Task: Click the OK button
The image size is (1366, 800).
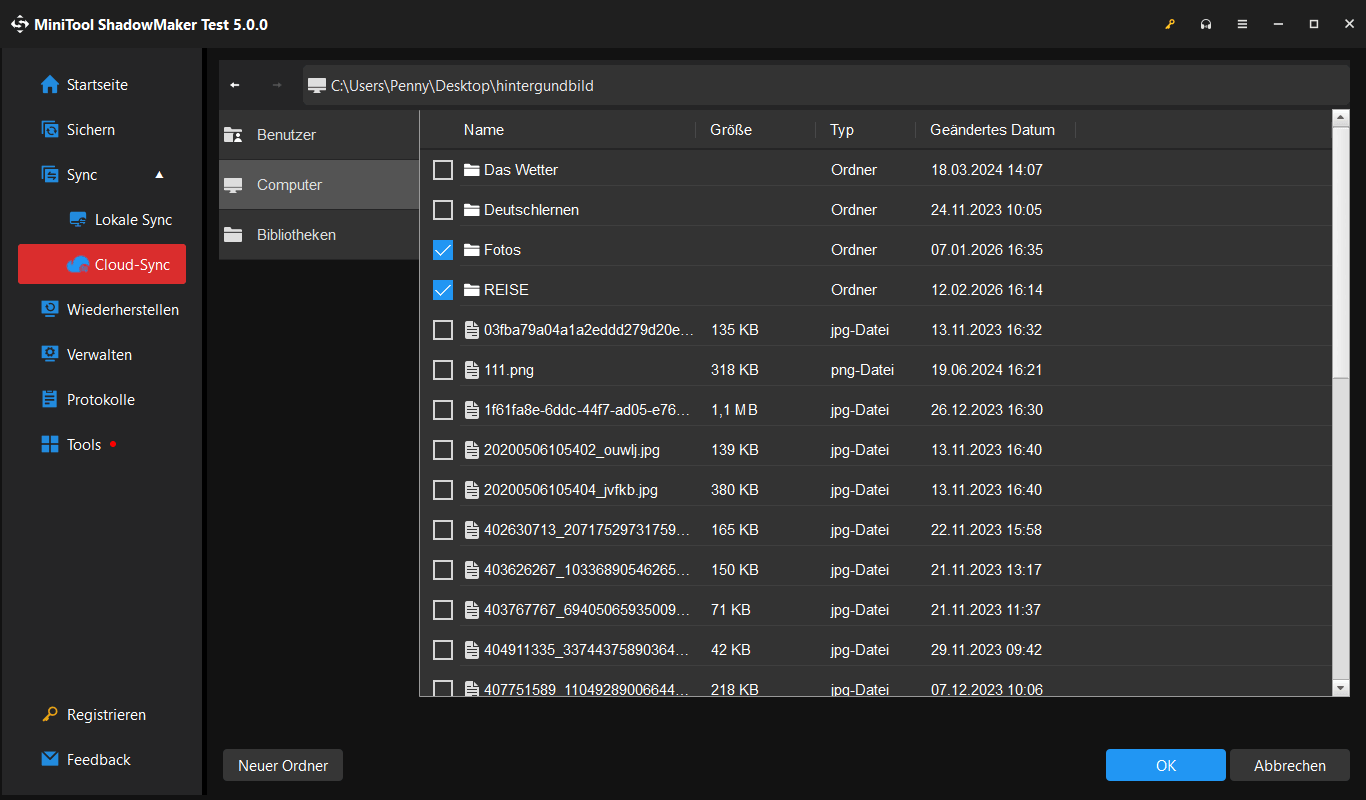Action: click(x=1166, y=765)
